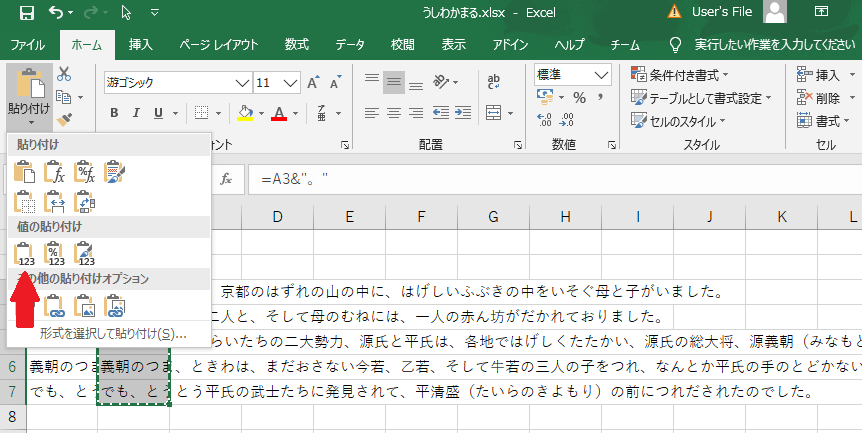Click the Insert Function fx button
The image size is (862, 433).
[226, 178]
